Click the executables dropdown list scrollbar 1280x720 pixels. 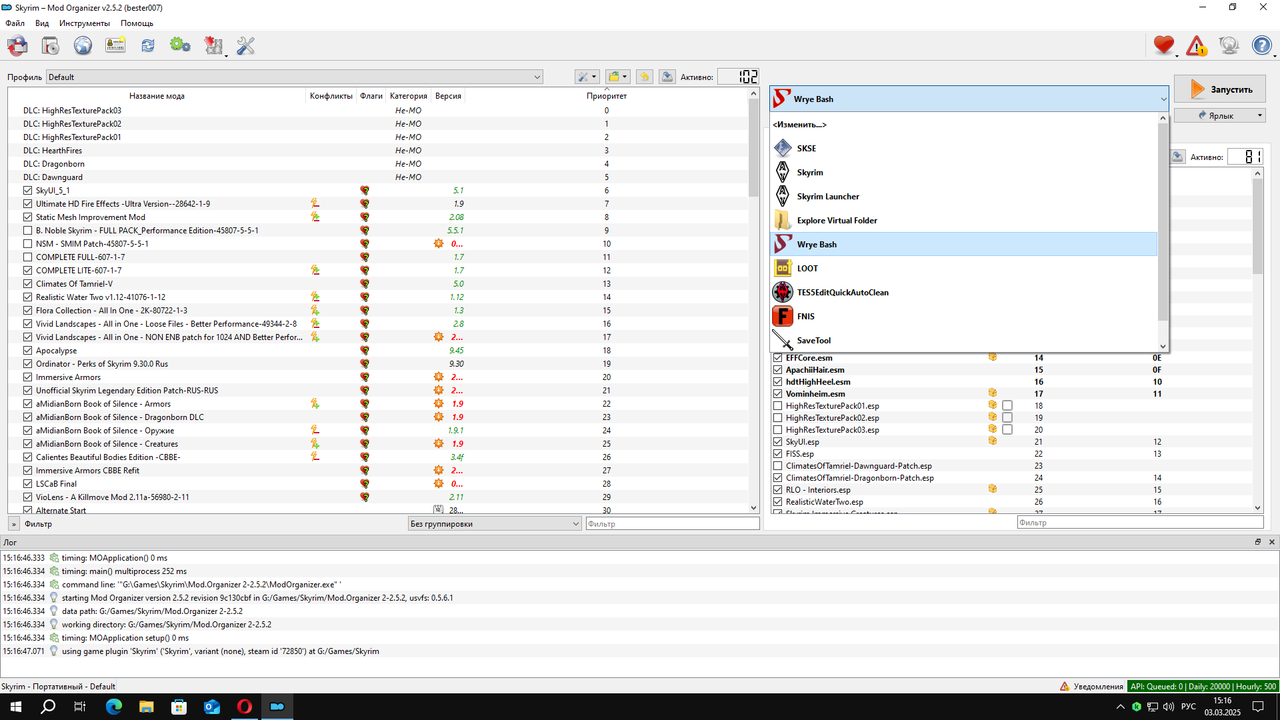tap(1163, 232)
